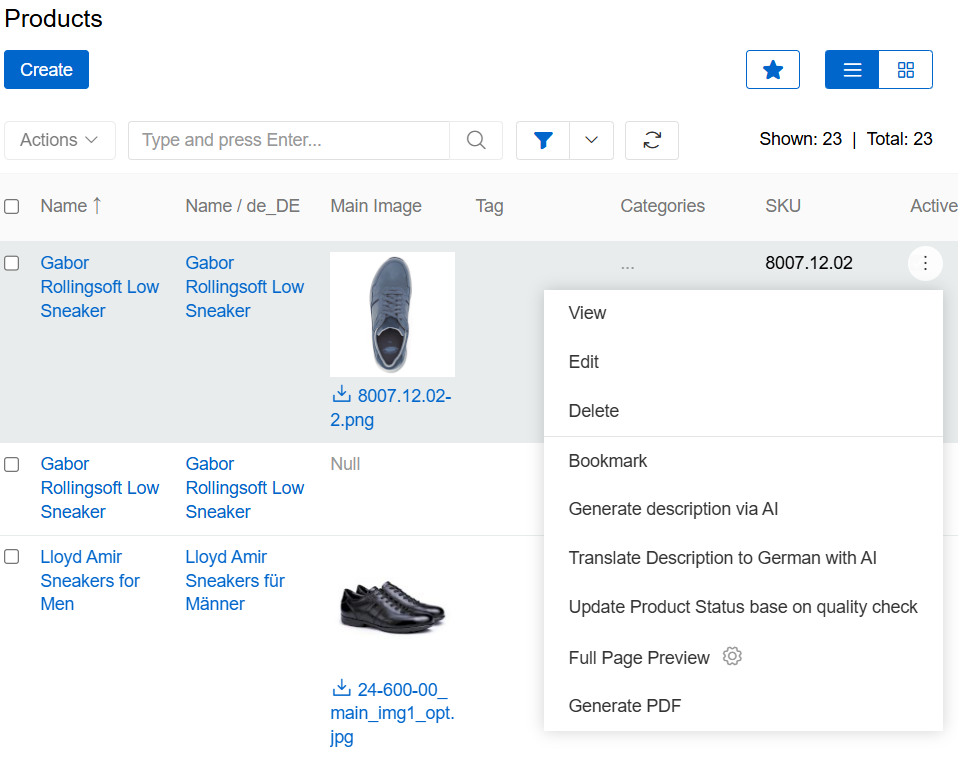
Task: Switch to list view layout
Action: click(x=852, y=70)
